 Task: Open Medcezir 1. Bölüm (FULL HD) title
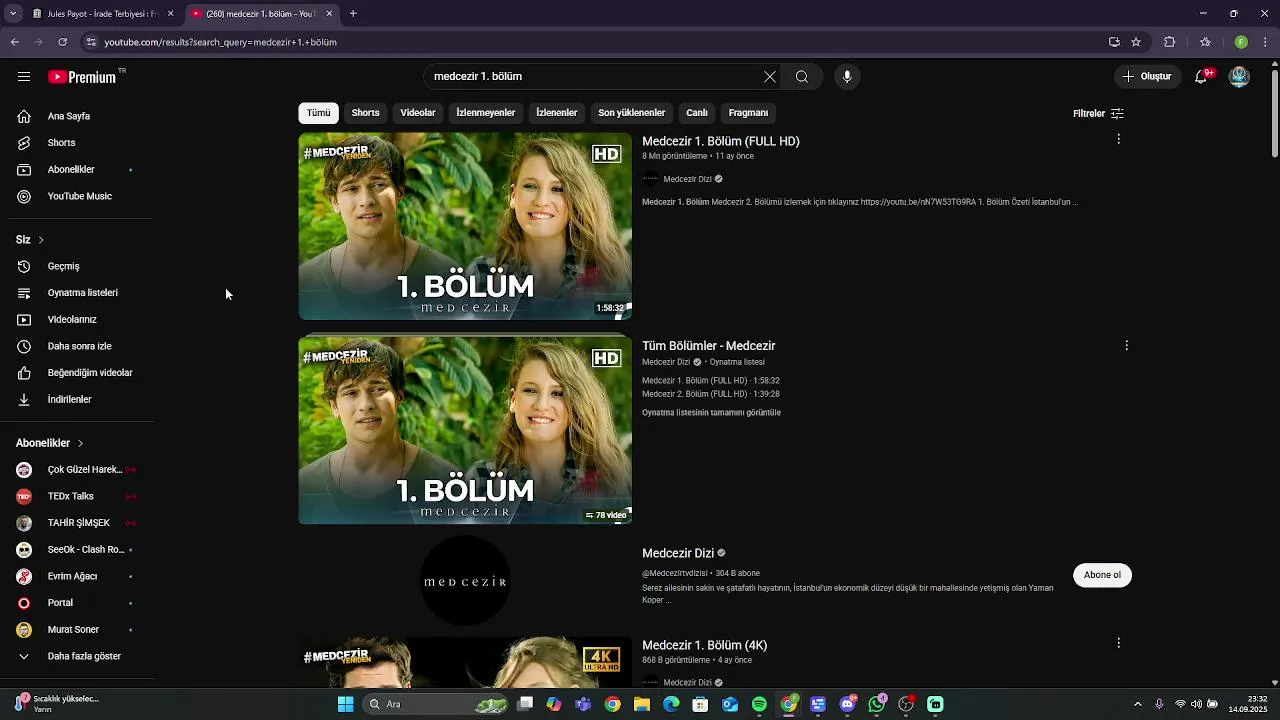721,142
